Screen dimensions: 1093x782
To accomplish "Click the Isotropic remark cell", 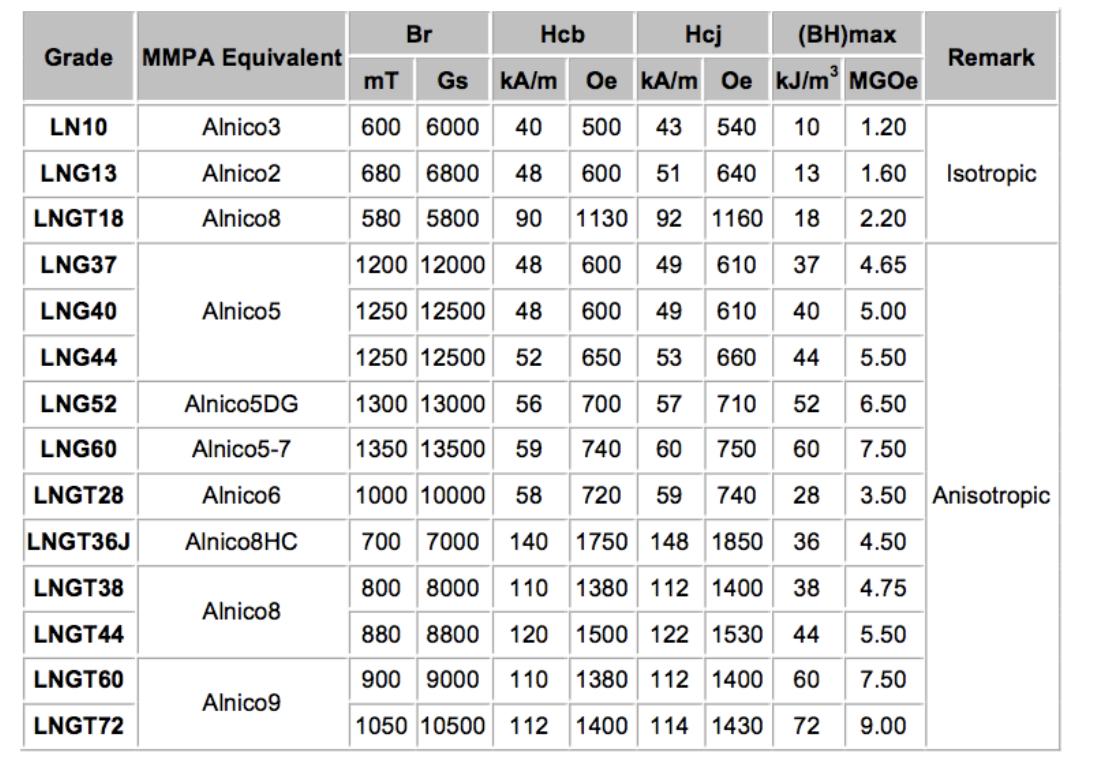I will tap(990, 173).
